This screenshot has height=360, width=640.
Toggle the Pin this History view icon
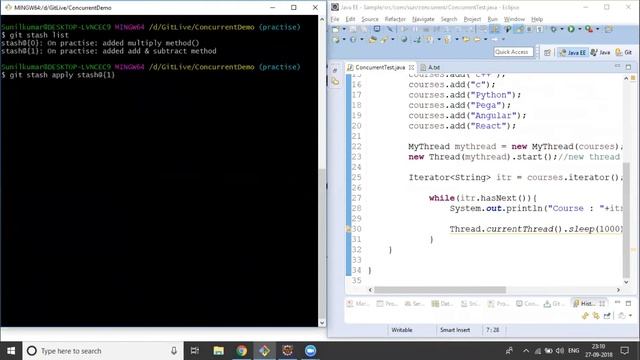click(607, 316)
